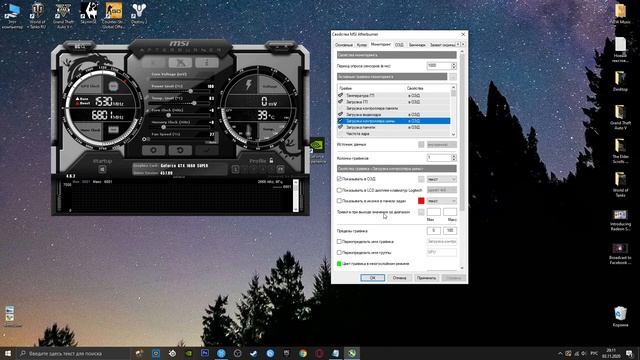Toggle checkmark for 'Загрузка ГП' graph

pyautogui.click(x=340, y=102)
